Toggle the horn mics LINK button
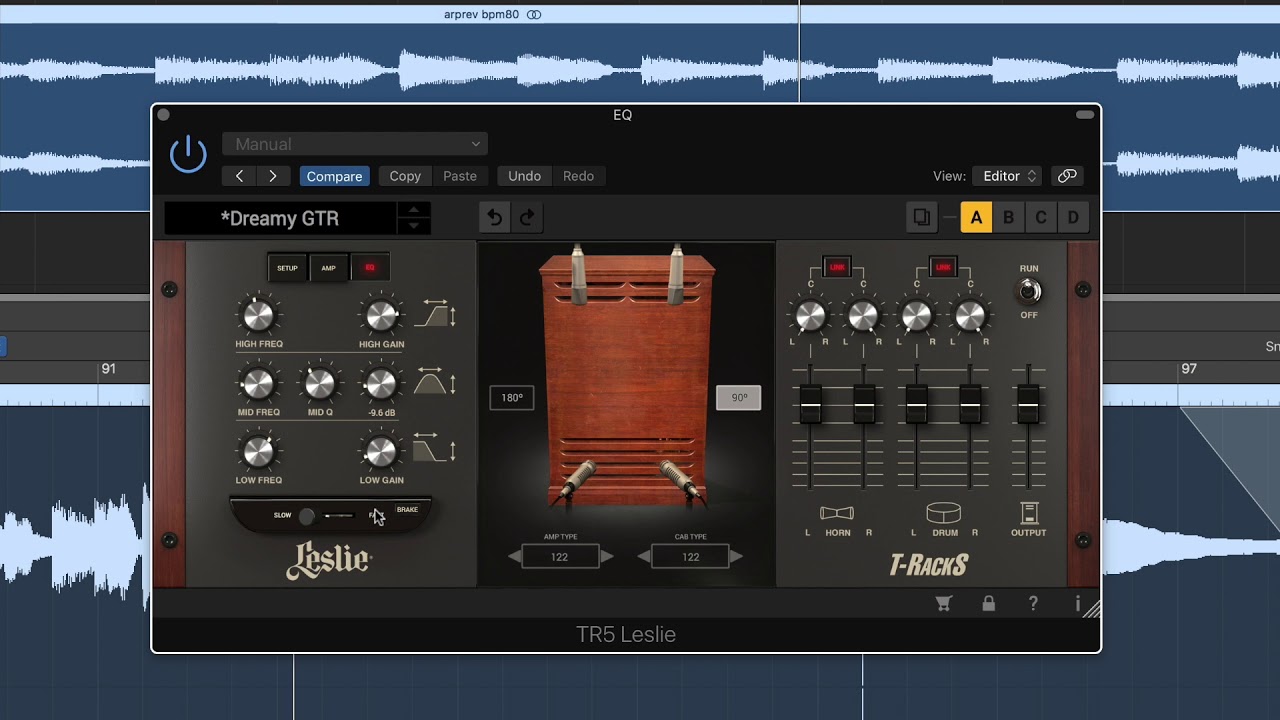This screenshot has height=720, width=1280. 837,267
